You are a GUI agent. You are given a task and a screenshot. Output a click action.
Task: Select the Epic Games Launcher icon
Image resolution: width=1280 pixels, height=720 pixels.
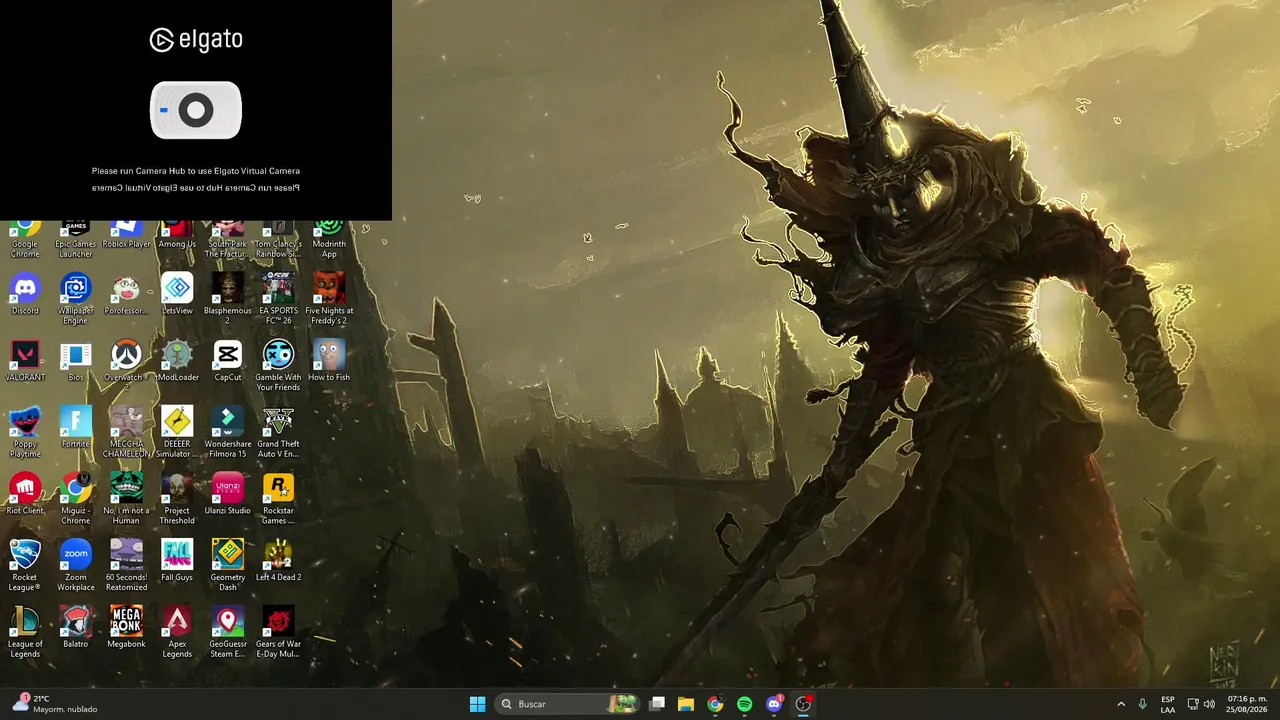[x=75, y=240]
